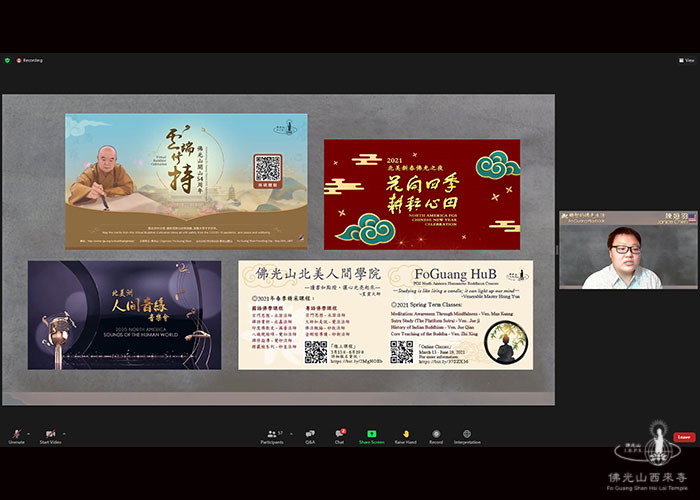Image resolution: width=700 pixels, height=500 pixels.
Task: Start recording with the Record button
Action: point(436,436)
